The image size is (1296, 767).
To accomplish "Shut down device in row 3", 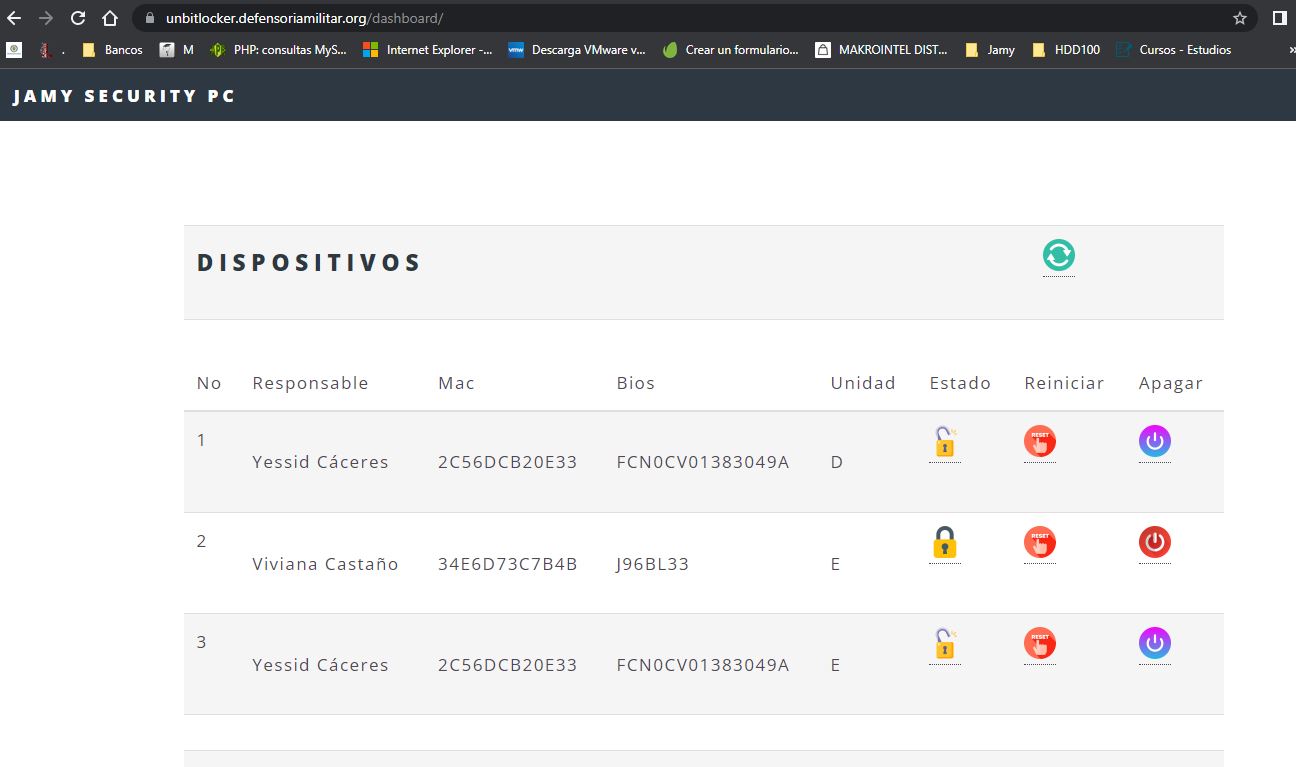I will [x=1154, y=644].
